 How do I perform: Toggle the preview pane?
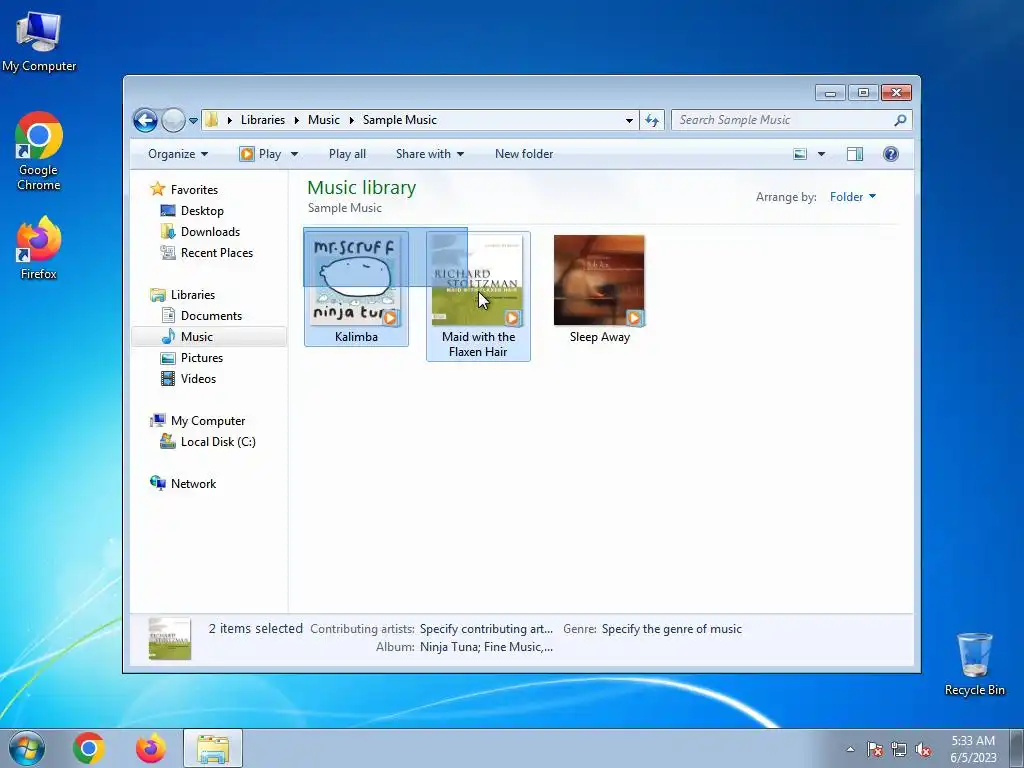tap(855, 154)
